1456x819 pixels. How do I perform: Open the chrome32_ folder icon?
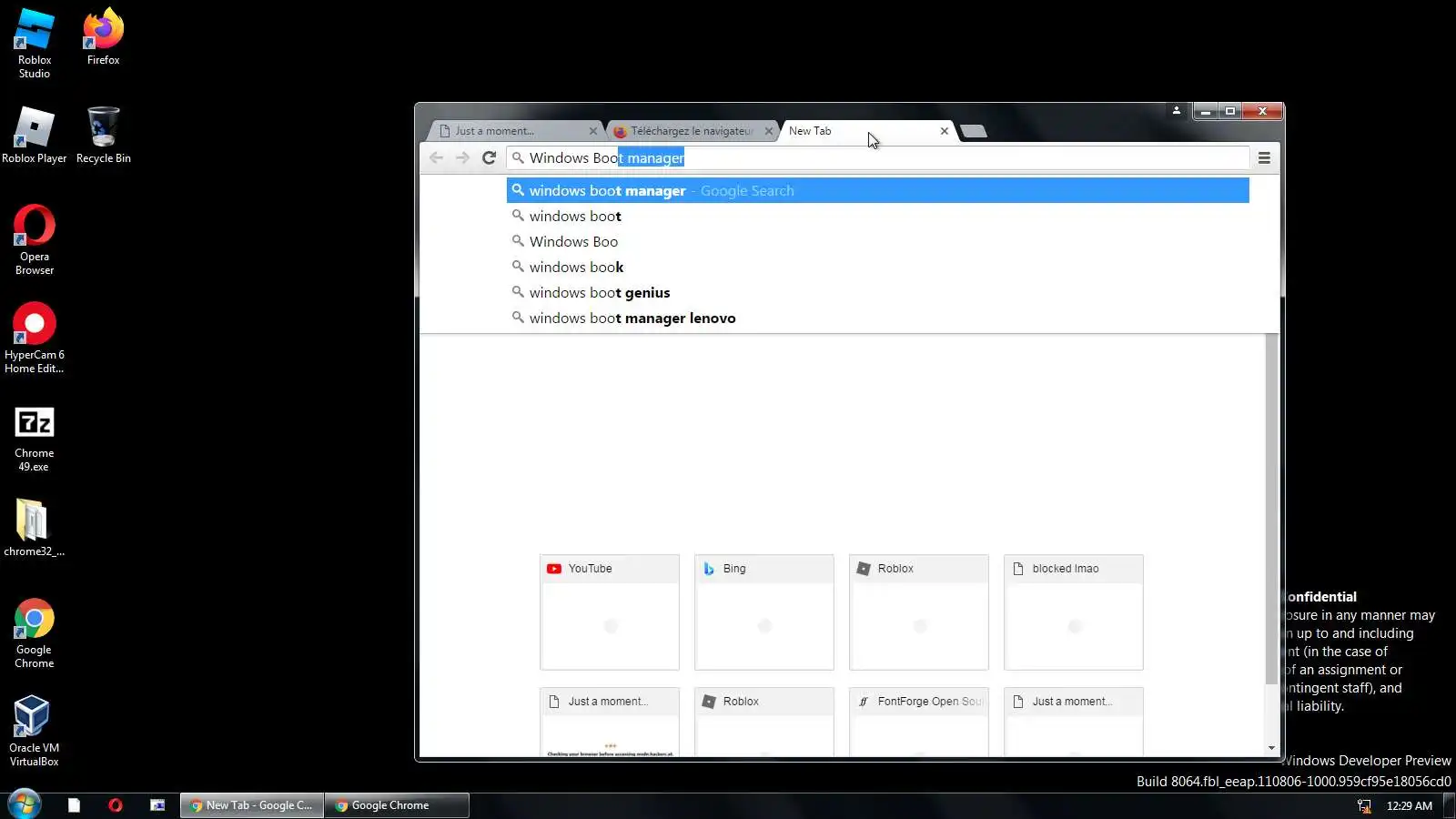(34, 528)
